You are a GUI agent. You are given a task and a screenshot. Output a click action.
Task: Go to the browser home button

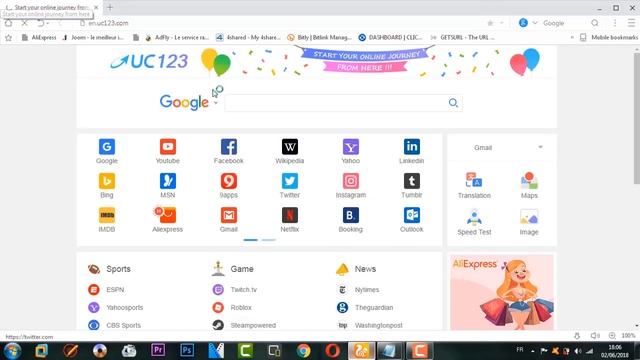coord(8,23)
